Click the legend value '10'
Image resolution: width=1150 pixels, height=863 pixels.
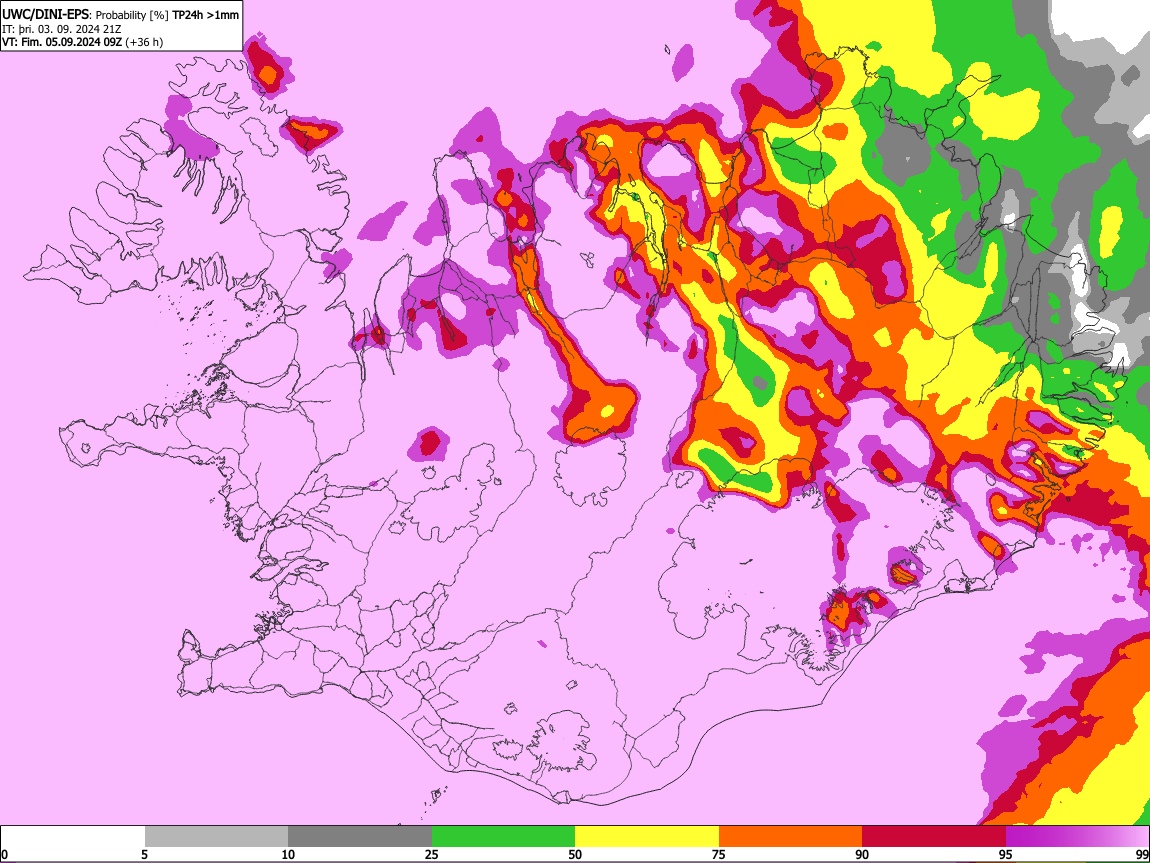(288, 855)
